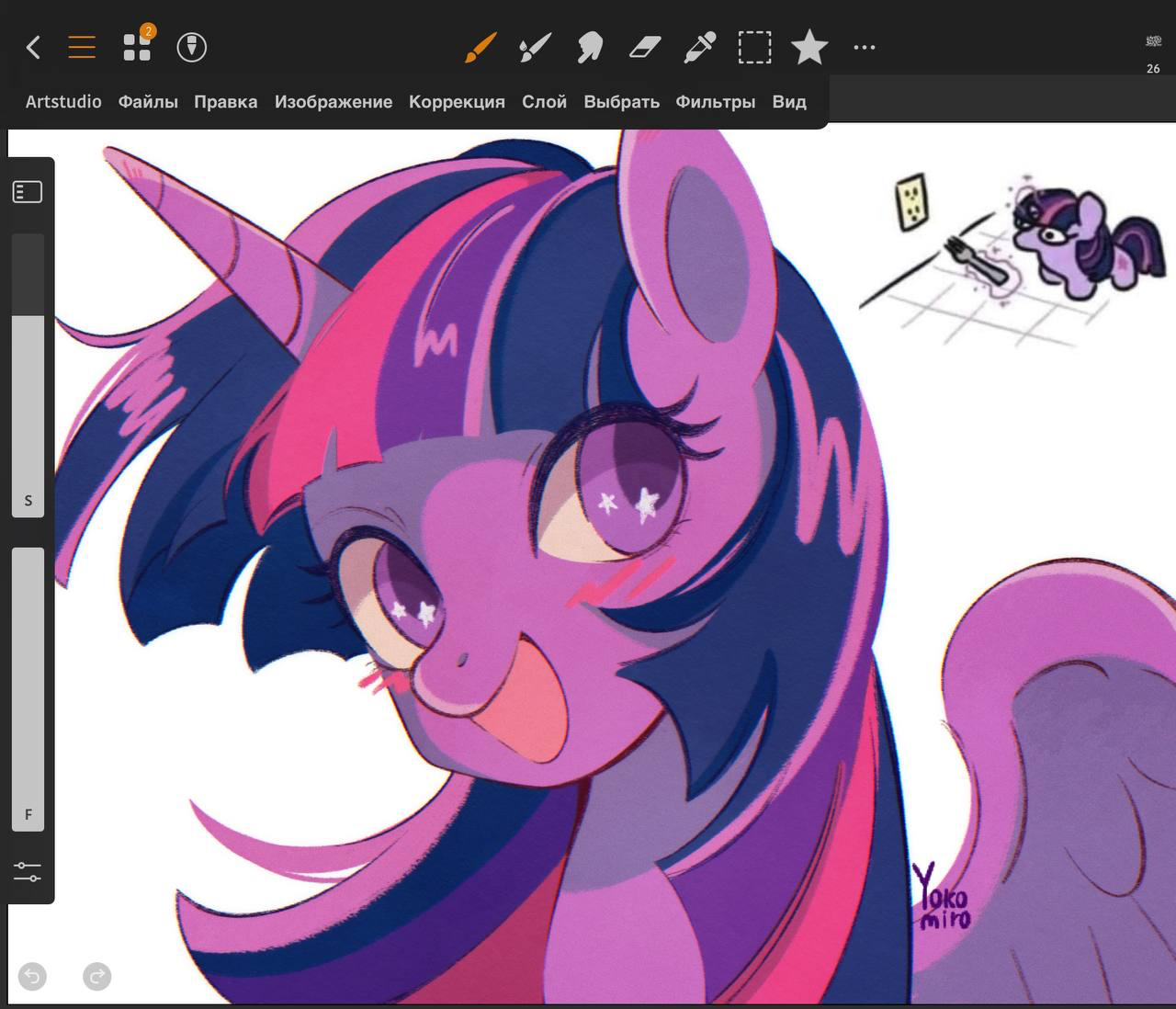
Task: Activate the rectangular selection tool
Action: point(754,47)
